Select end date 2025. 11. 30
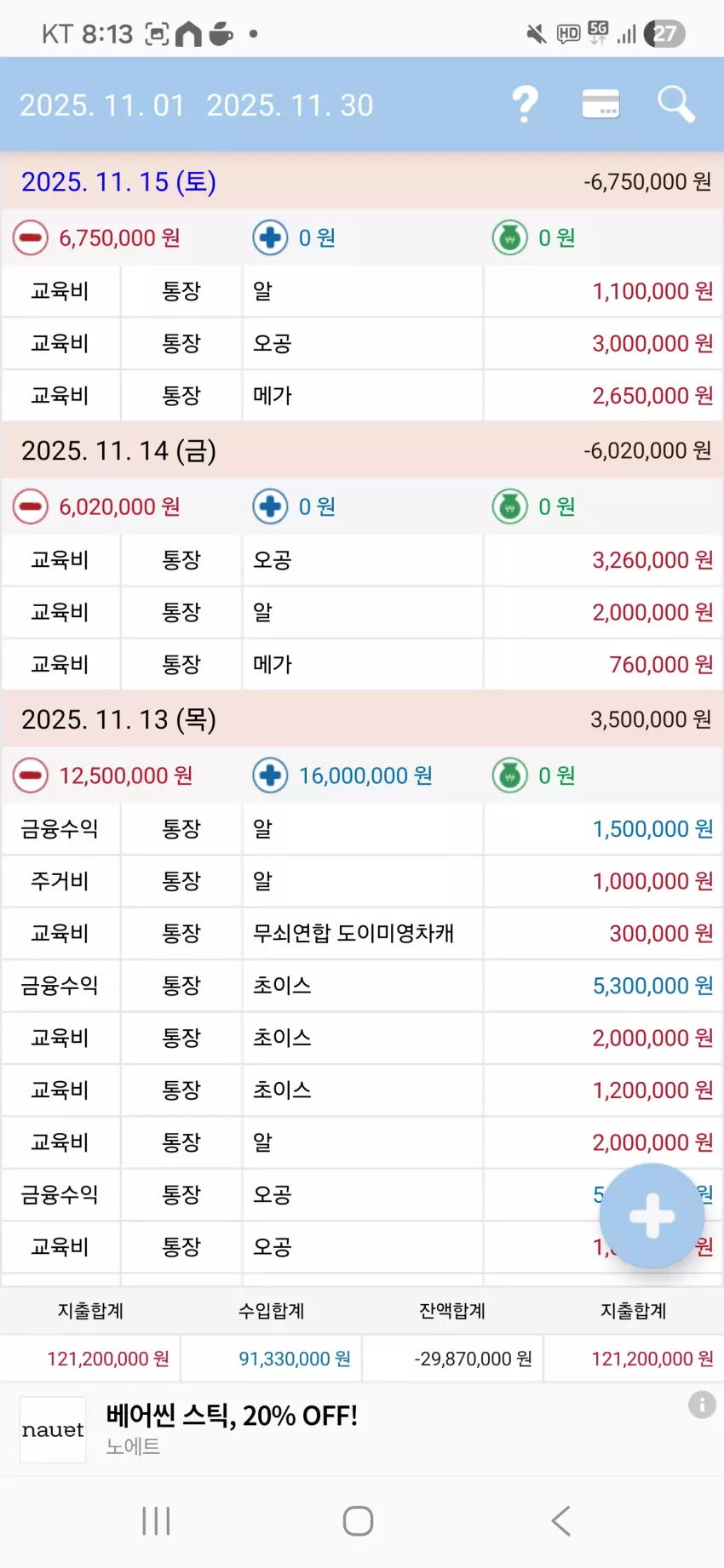Screen dimensions: 724x1568 point(290,106)
